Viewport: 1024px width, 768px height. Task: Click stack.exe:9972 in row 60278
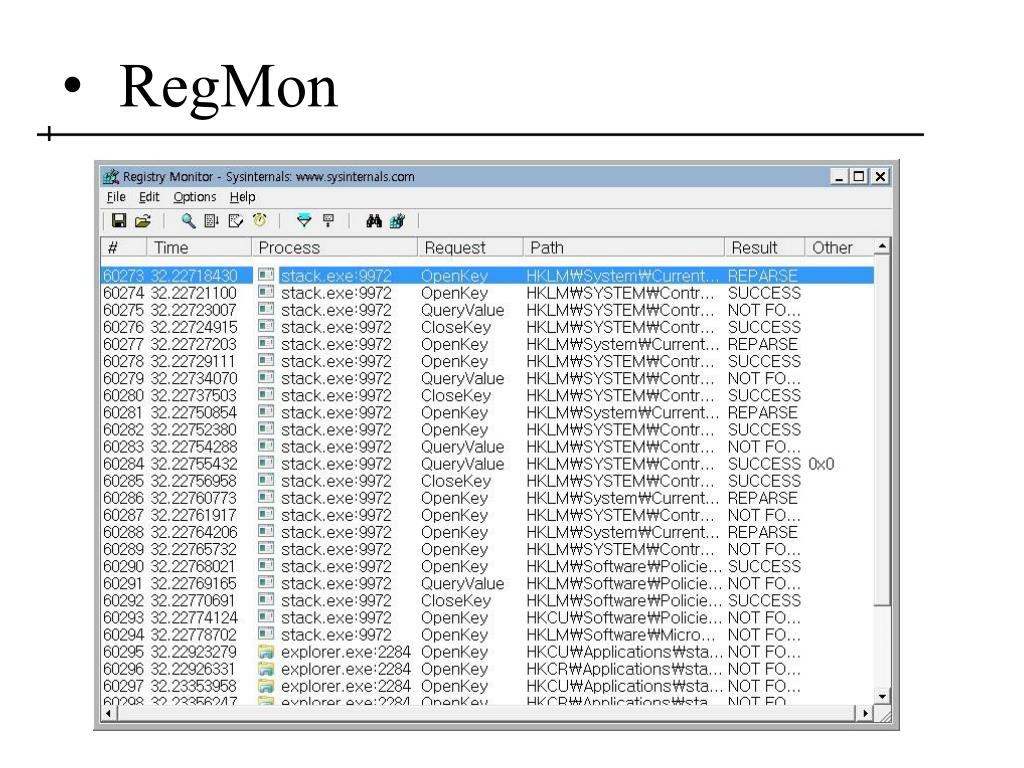pyautogui.click(x=336, y=360)
